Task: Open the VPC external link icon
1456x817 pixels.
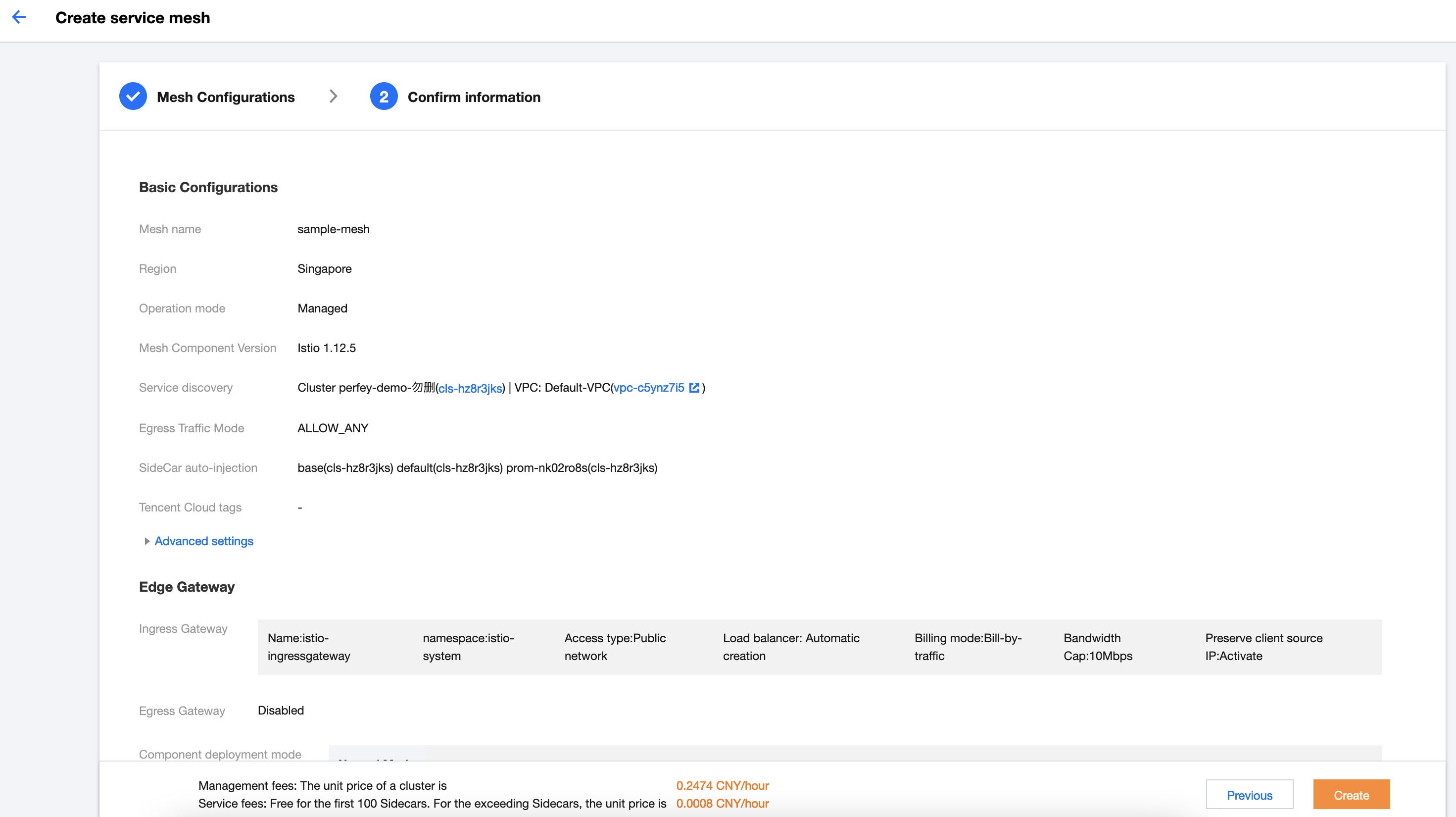Action: 694,388
